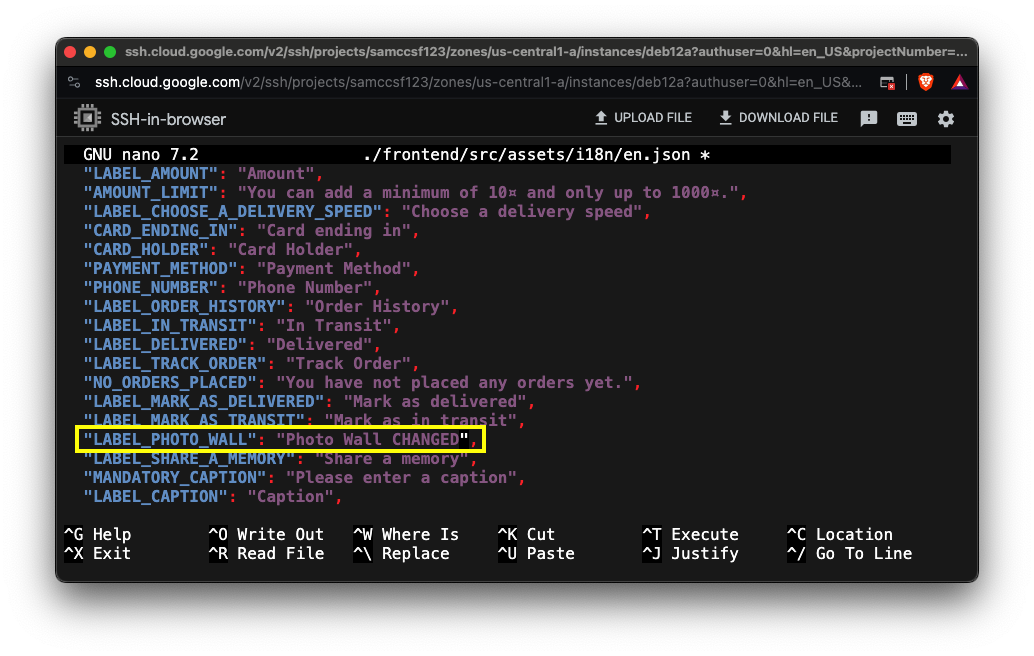
Task: Click UPLOAD FILE button
Action: [643, 118]
